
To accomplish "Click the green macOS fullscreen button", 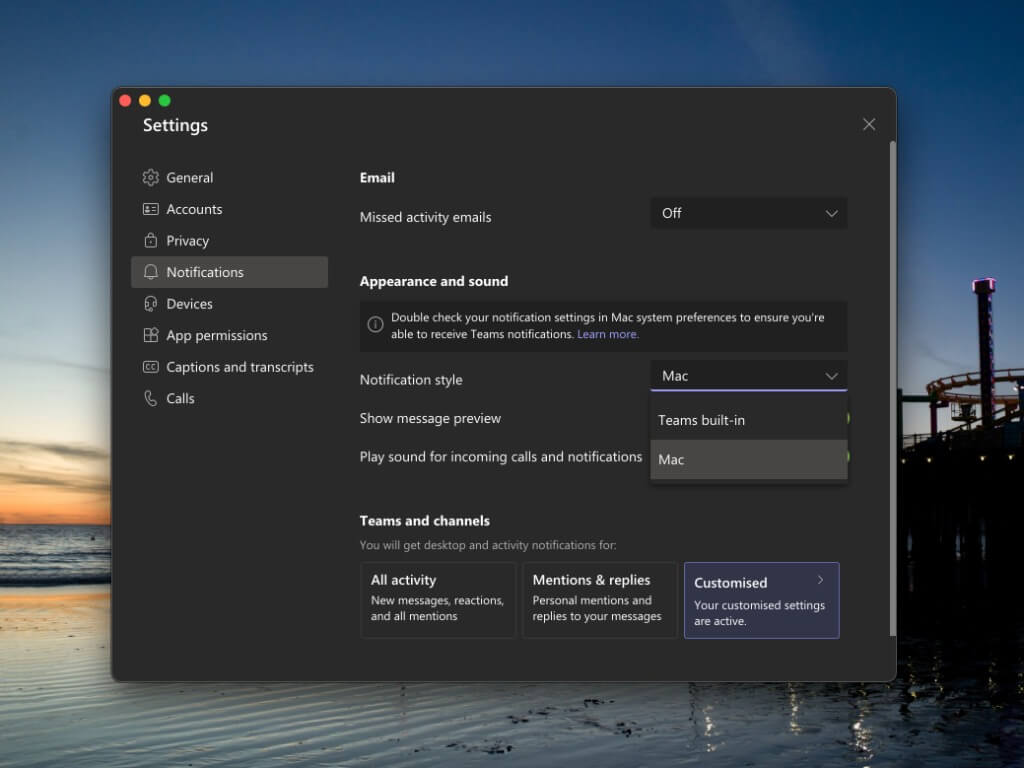I will click(x=164, y=100).
